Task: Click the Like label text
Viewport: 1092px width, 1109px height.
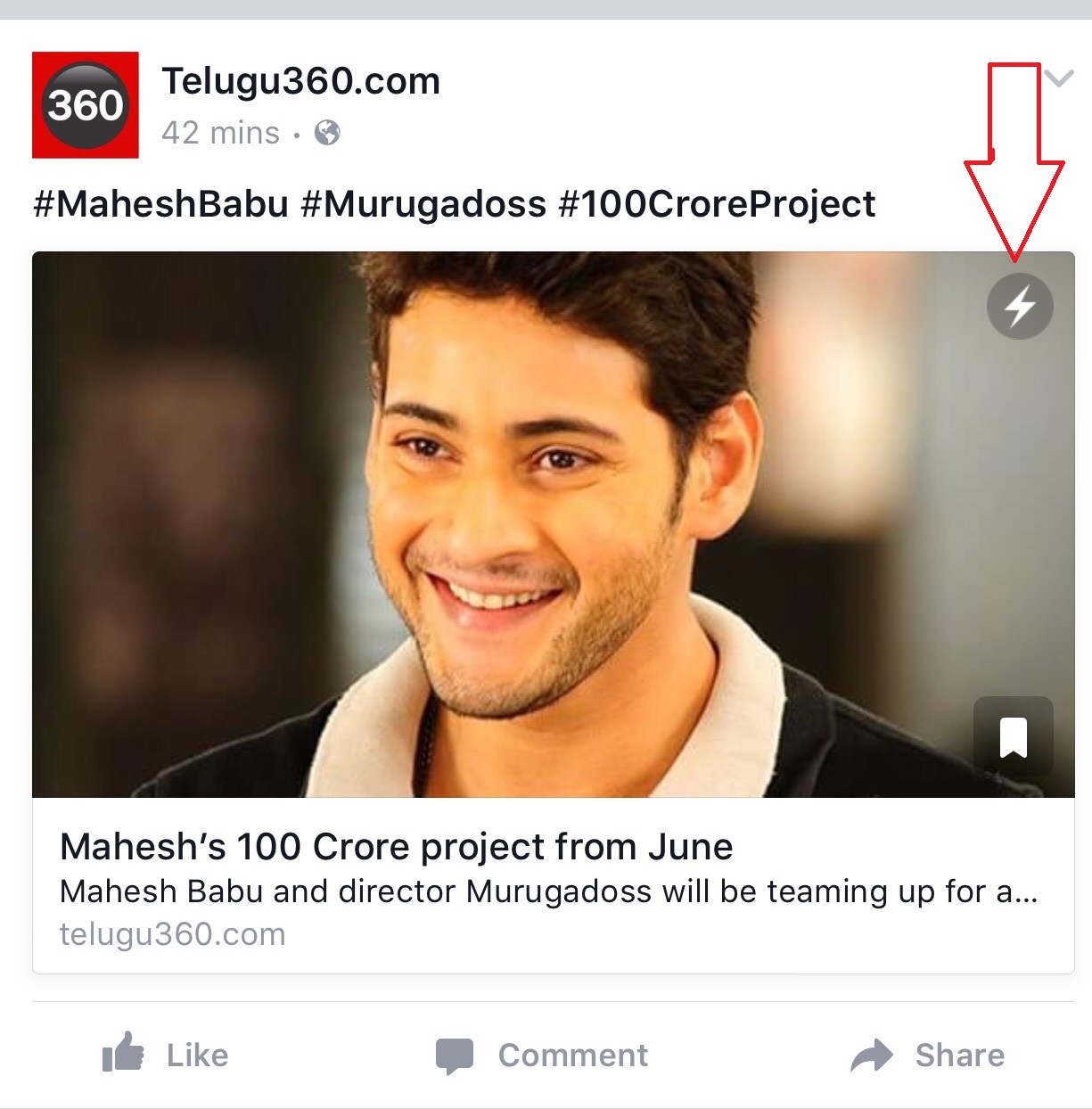Action: [x=198, y=1056]
